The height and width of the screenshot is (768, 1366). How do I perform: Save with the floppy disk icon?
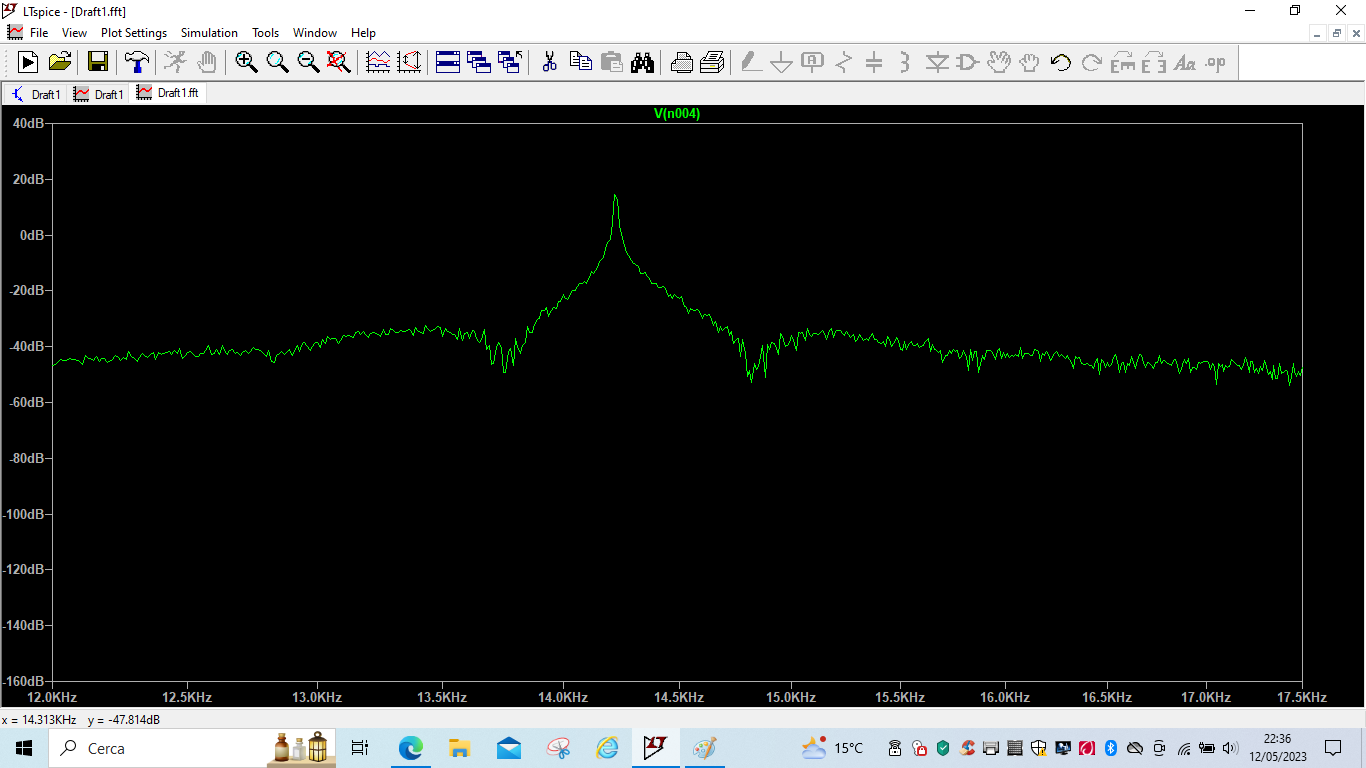click(x=98, y=62)
